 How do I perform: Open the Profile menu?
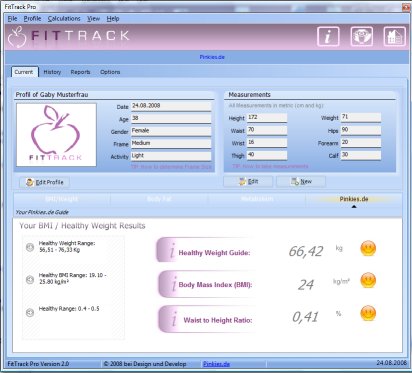32,19
